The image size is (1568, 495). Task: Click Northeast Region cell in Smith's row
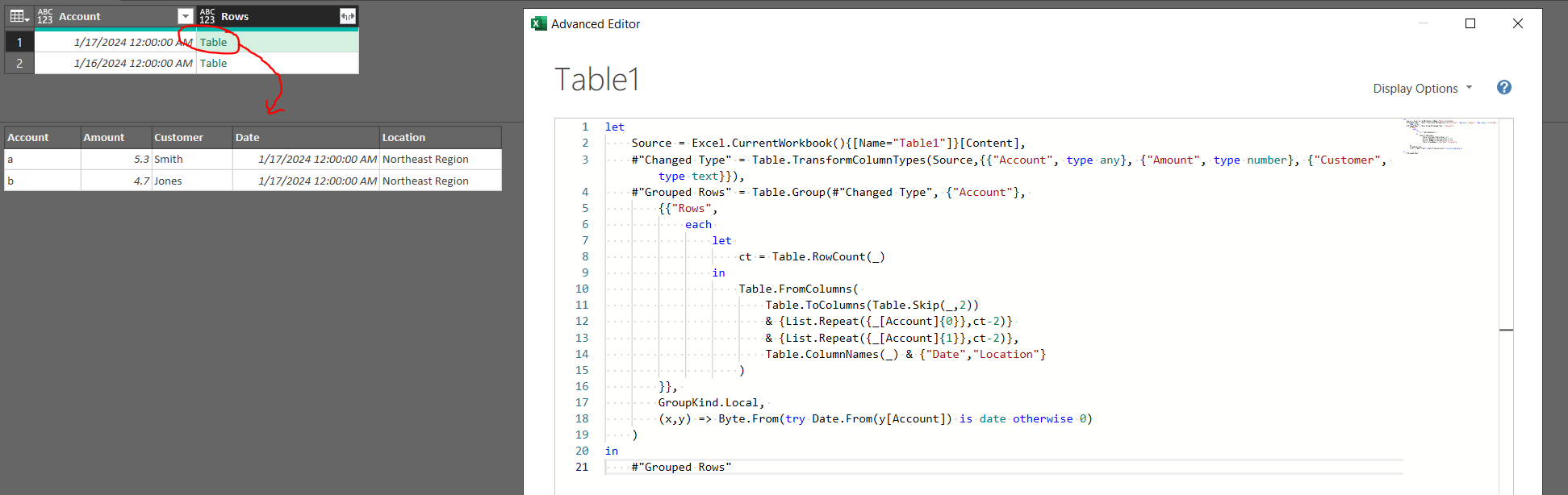click(x=441, y=159)
